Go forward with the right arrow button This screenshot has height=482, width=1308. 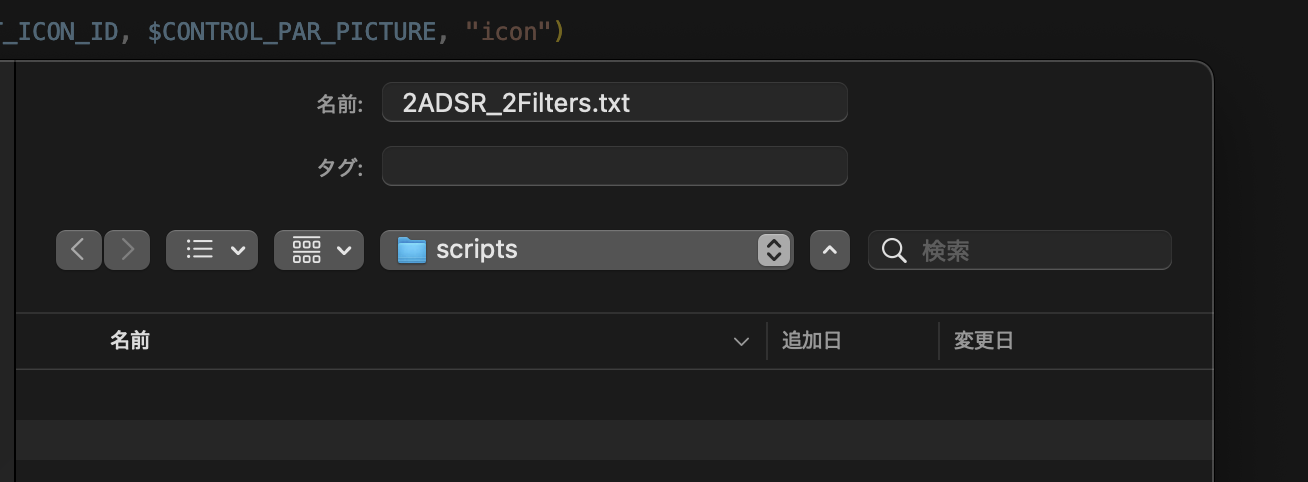[127, 250]
